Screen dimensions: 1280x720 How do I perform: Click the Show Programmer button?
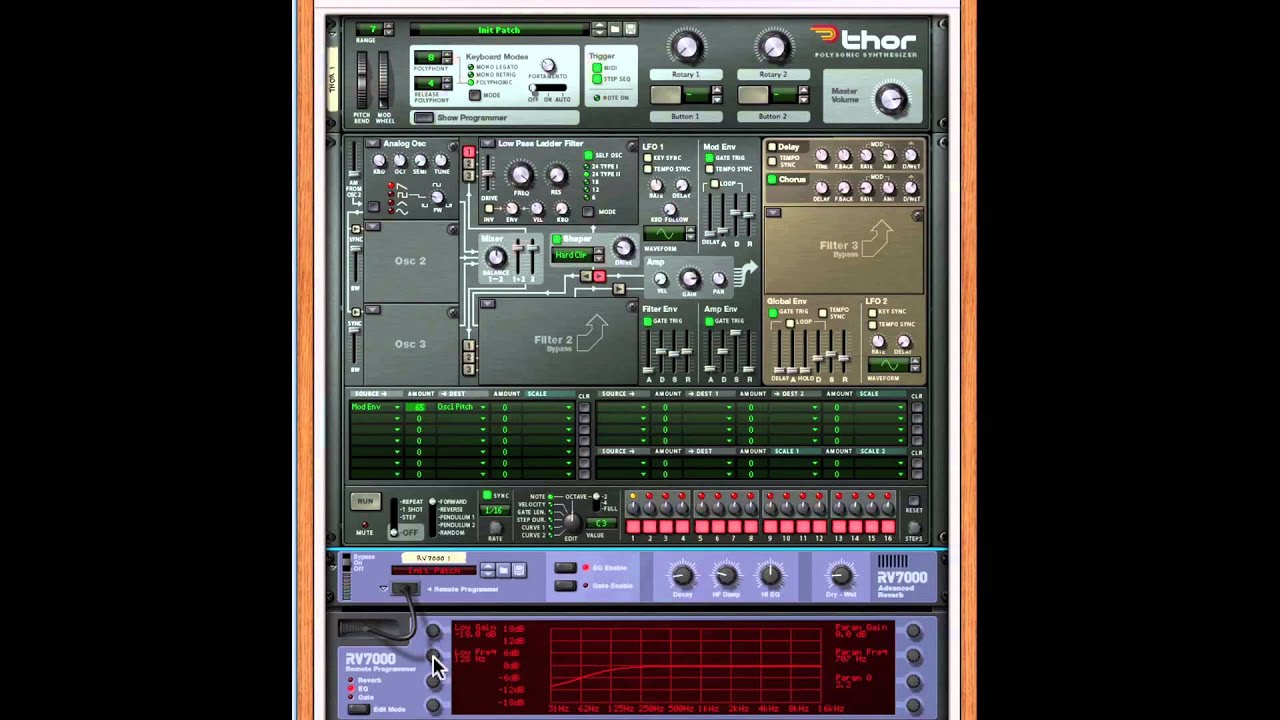click(x=423, y=118)
